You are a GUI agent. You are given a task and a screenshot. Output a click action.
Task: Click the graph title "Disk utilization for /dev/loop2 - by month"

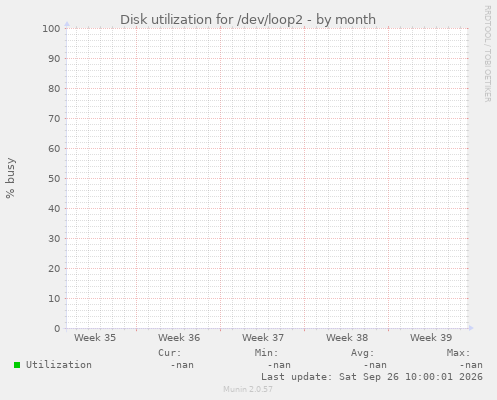click(x=248, y=20)
